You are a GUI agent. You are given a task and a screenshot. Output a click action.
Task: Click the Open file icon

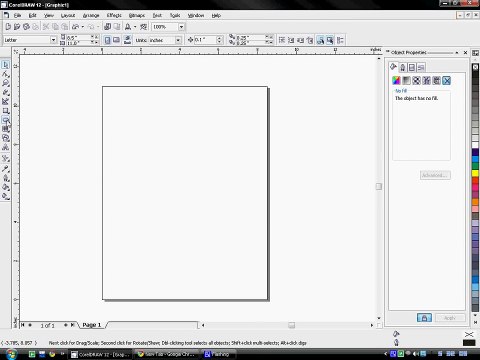[x=17, y=27]
